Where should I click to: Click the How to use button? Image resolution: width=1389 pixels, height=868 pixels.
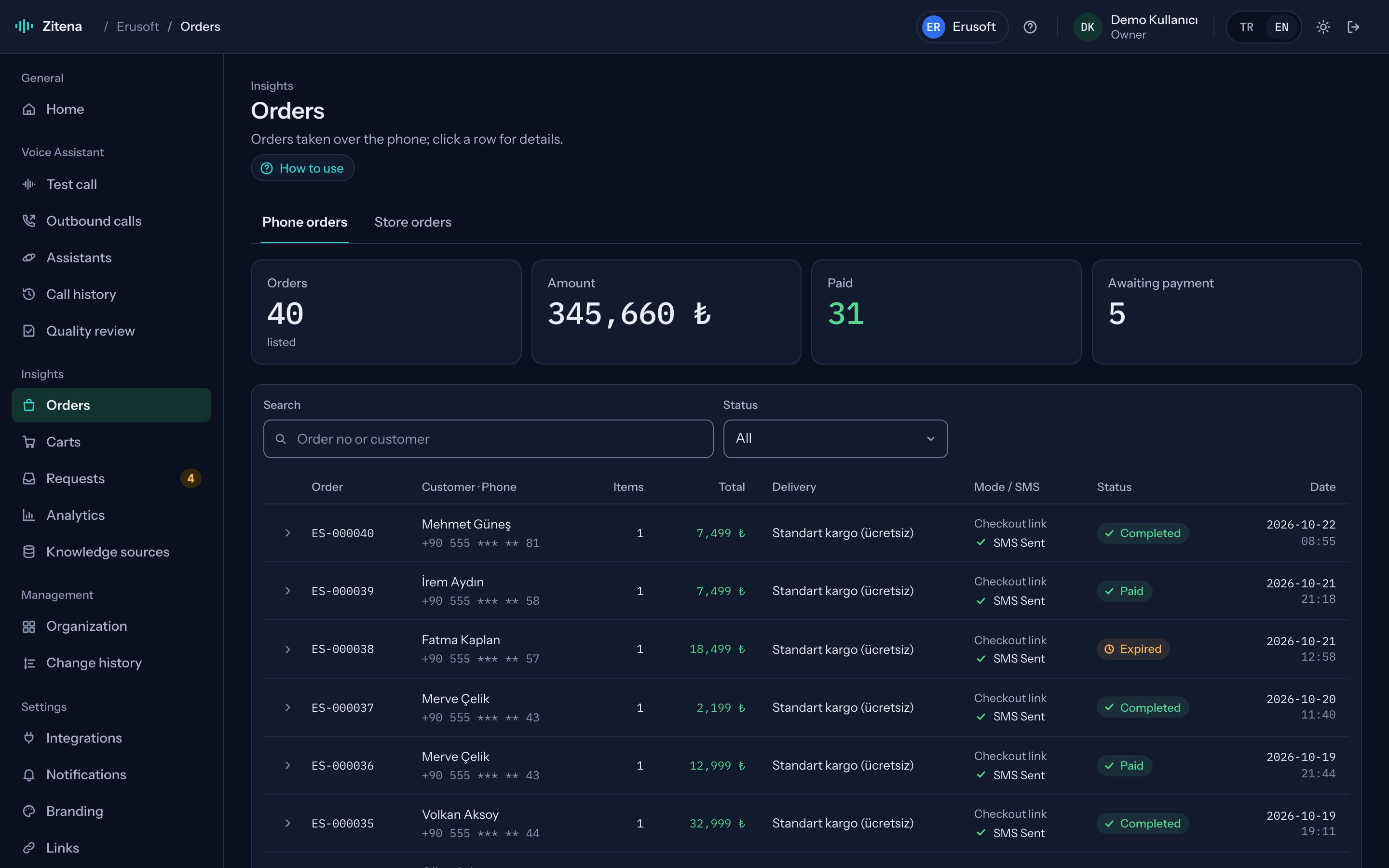(x=302, y=168)
